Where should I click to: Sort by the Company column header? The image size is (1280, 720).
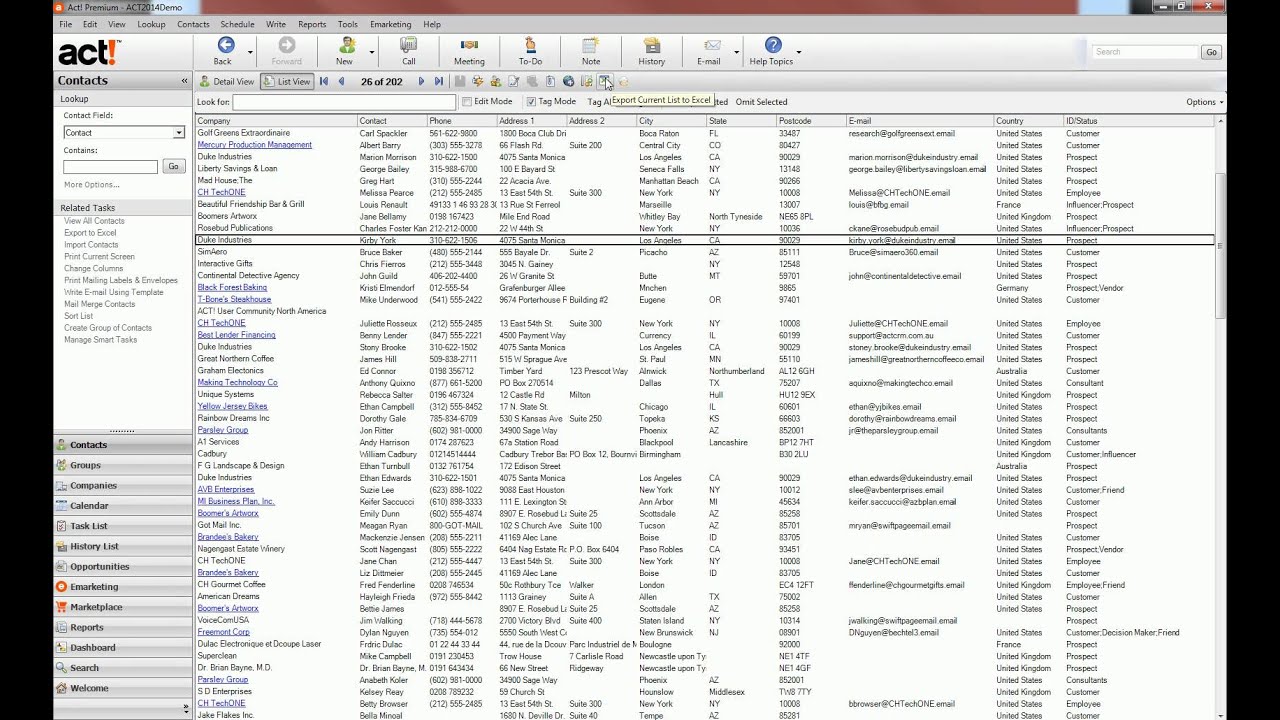[x=276, y=121]
